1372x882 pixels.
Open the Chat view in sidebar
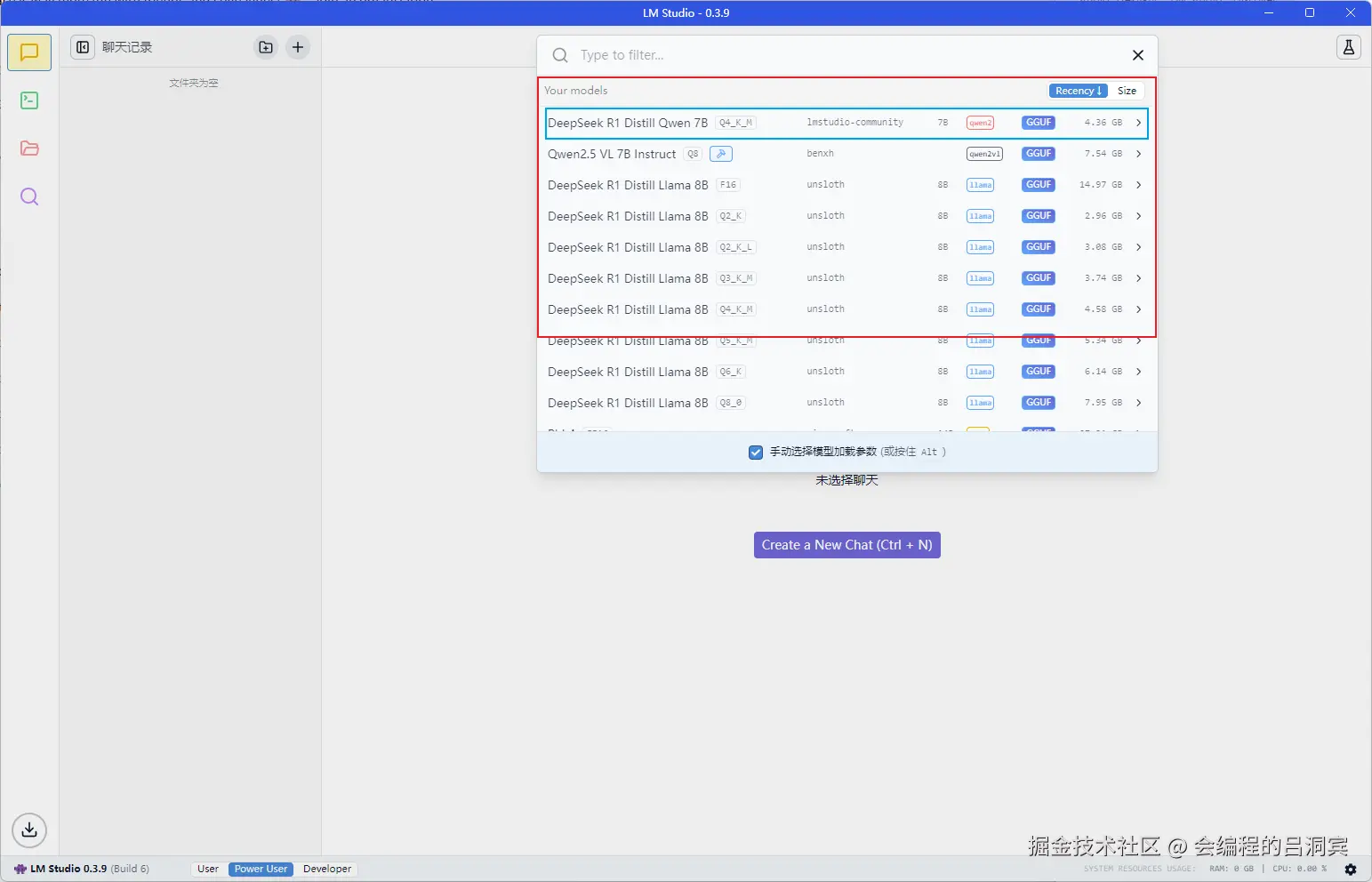29,52
